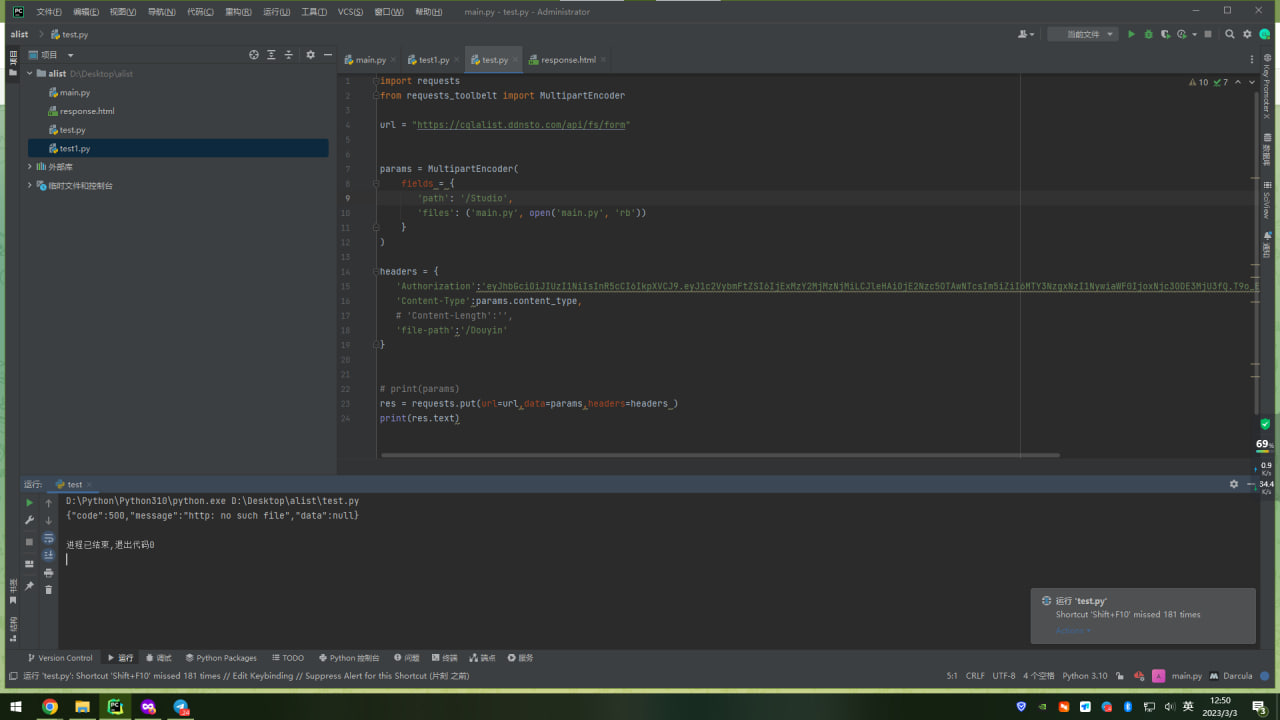Click the wrench icon in the run panel

[29, 520]
